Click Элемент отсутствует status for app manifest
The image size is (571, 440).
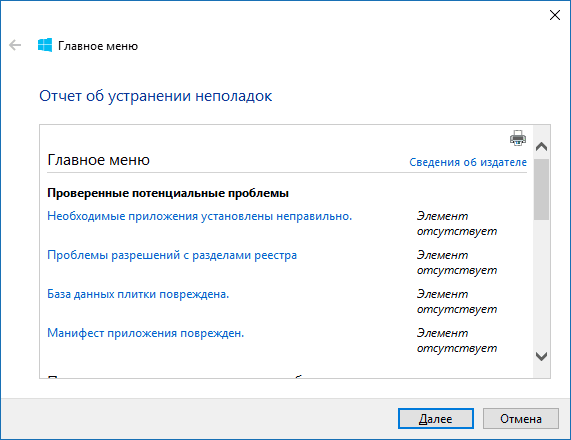click(457, 340)
